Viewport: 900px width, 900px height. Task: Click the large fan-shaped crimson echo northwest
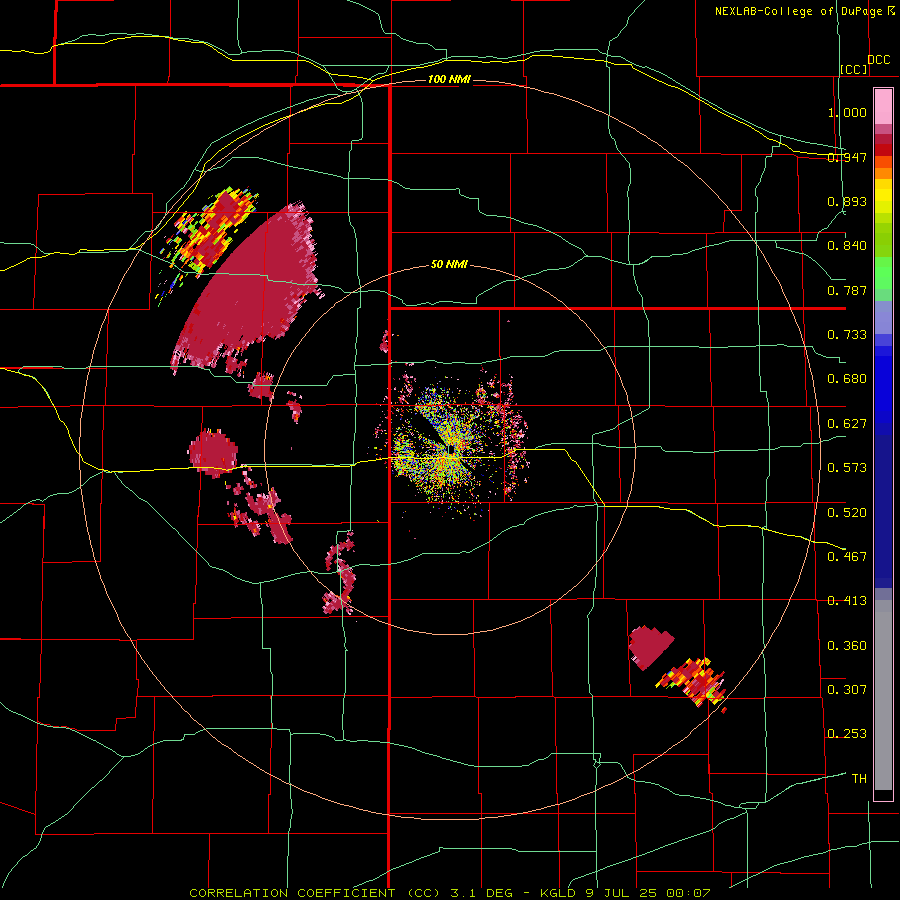[x=253, y=287]
